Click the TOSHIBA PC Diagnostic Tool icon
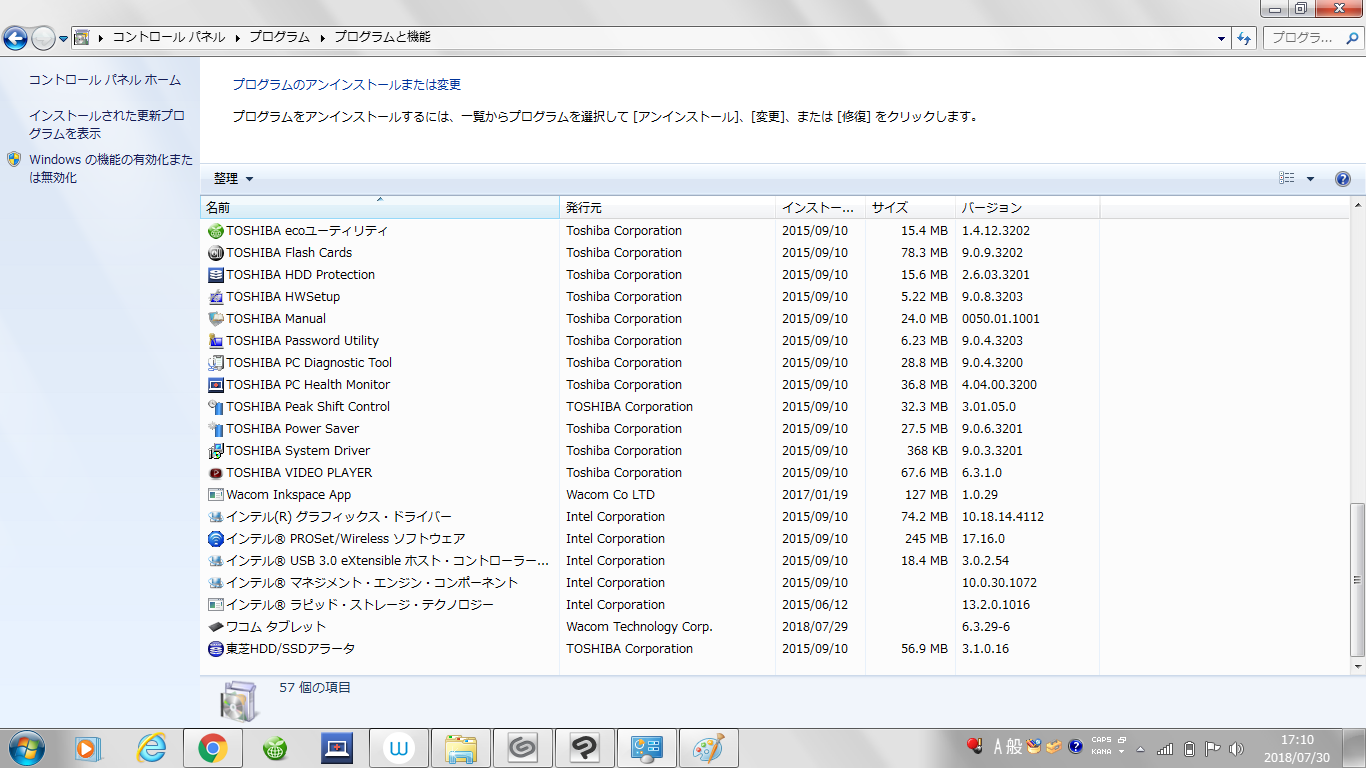The width and height of the screenshot is (1366, 771). click(216, 363)
